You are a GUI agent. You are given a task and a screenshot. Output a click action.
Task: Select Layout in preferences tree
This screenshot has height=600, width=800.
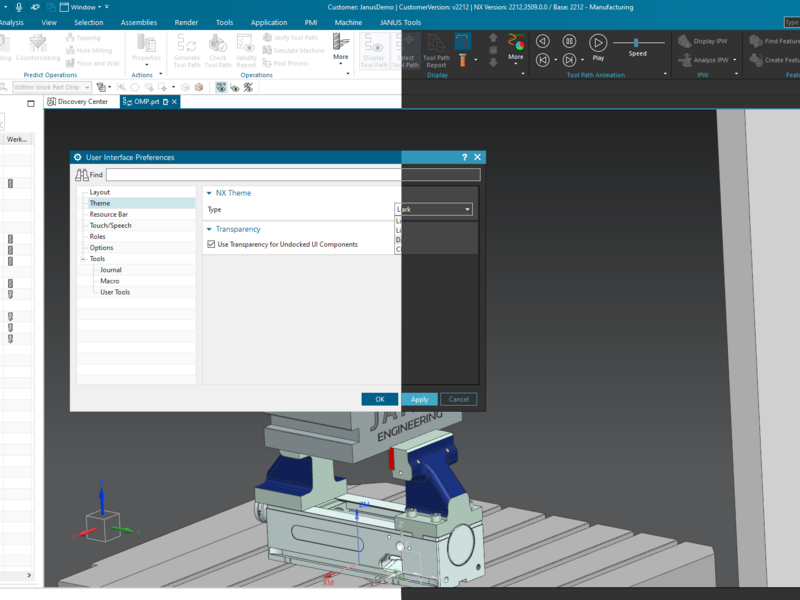pos(99,192)
